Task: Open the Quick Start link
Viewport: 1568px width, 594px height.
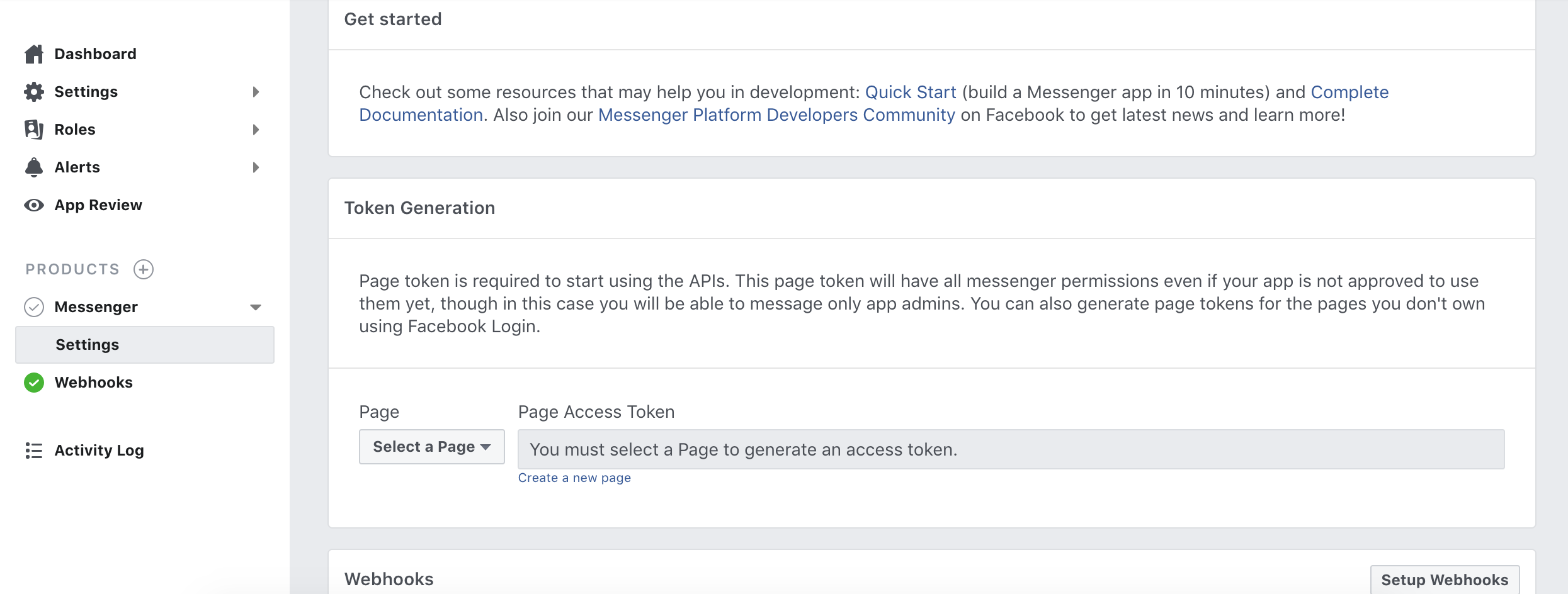Action: pyautogui.click(x=911, y=92)
